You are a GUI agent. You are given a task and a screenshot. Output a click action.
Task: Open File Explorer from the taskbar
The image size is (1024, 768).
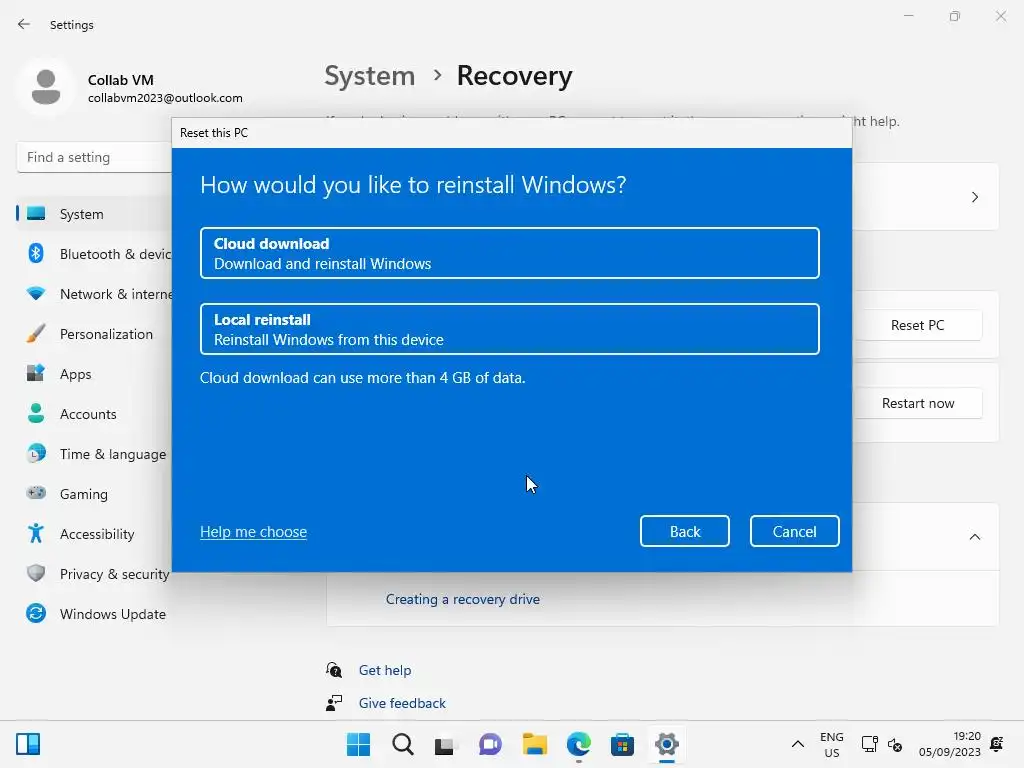tap(534, 744)
